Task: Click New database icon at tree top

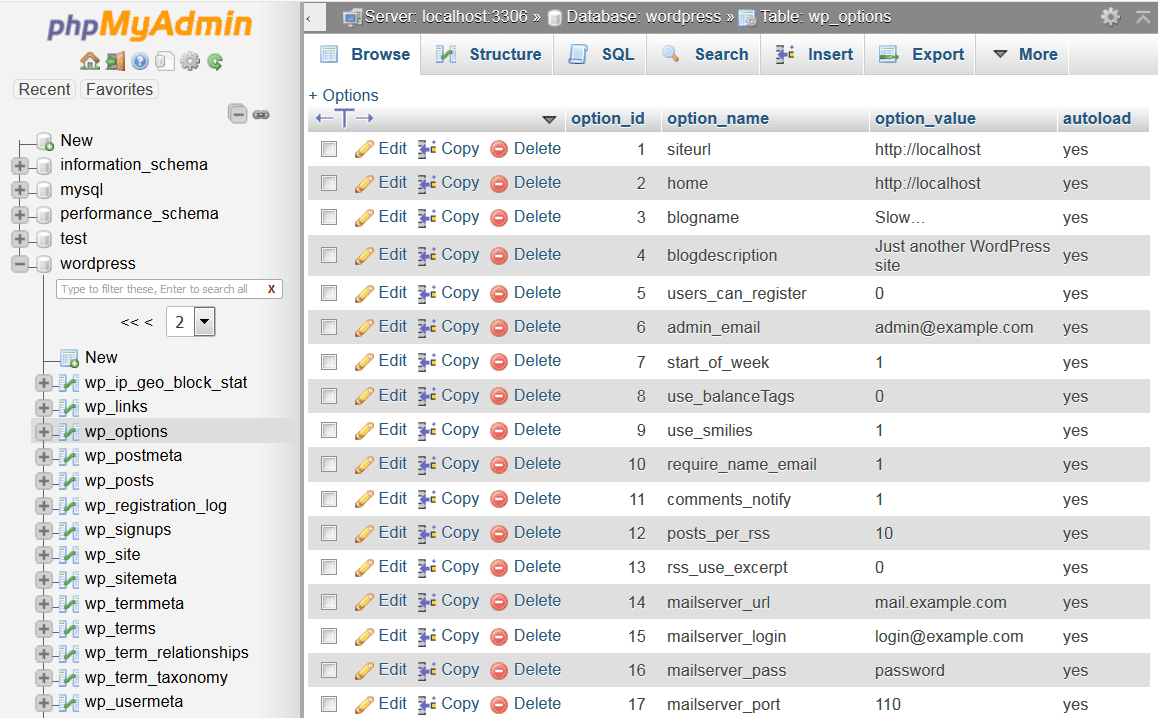Action: click(45, 140)
